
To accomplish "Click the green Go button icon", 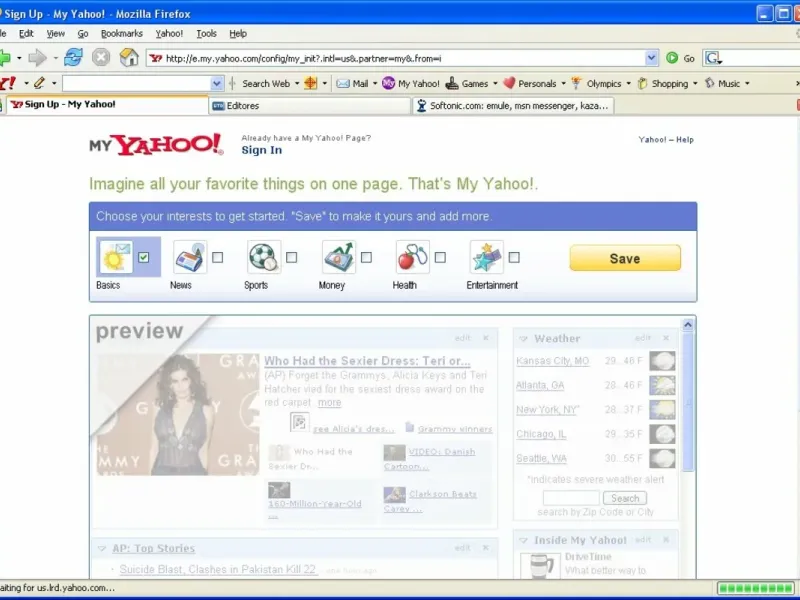I will click(672, 58).
